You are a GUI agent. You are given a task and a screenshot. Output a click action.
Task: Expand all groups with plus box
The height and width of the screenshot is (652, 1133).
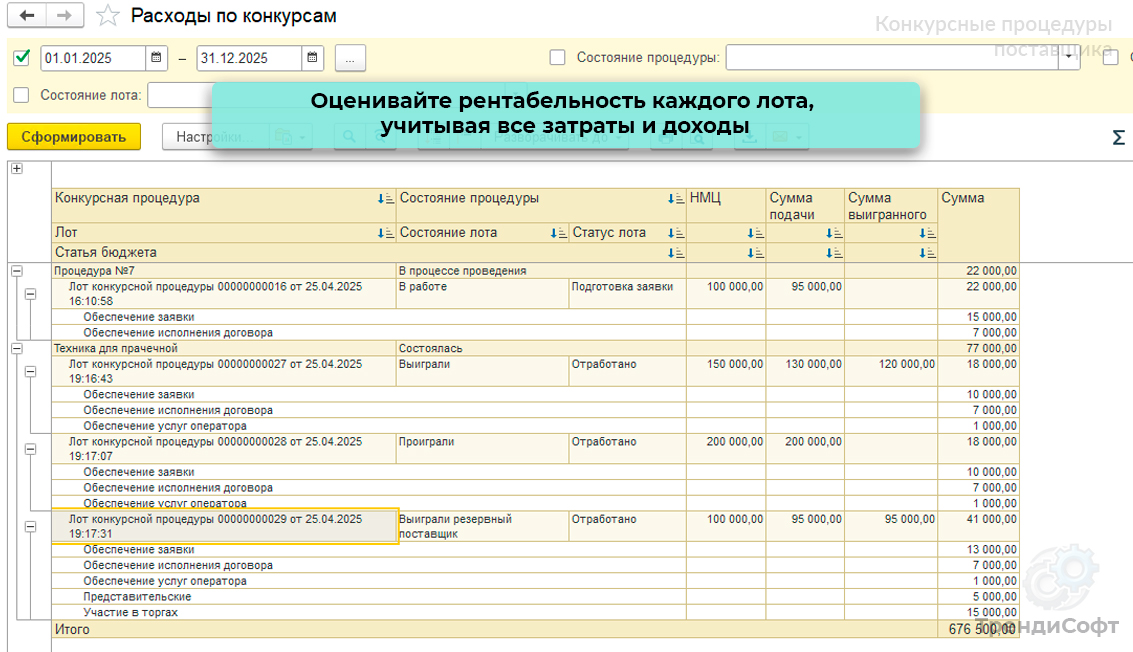(17, 168)
